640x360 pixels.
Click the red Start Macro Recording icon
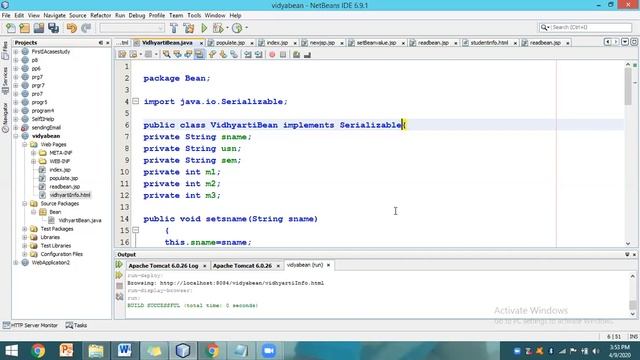(272, 54)
